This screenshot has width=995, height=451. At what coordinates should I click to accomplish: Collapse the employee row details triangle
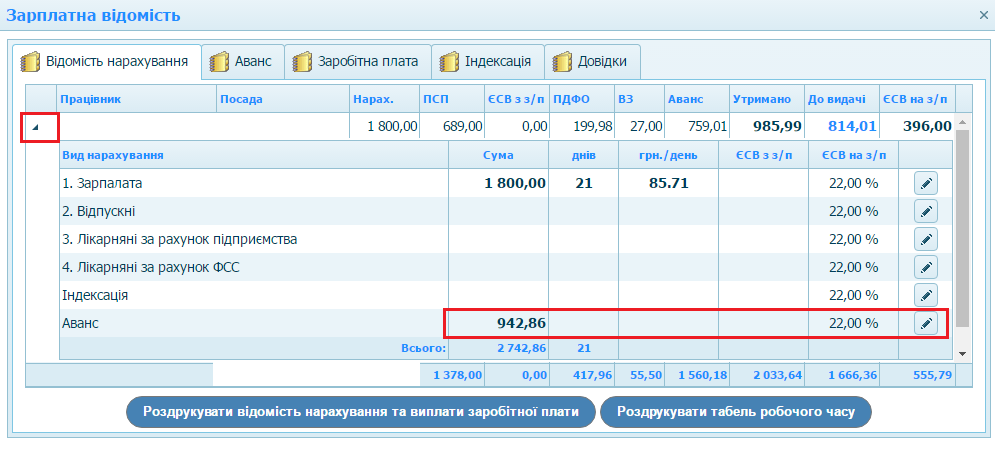(37, 127)
